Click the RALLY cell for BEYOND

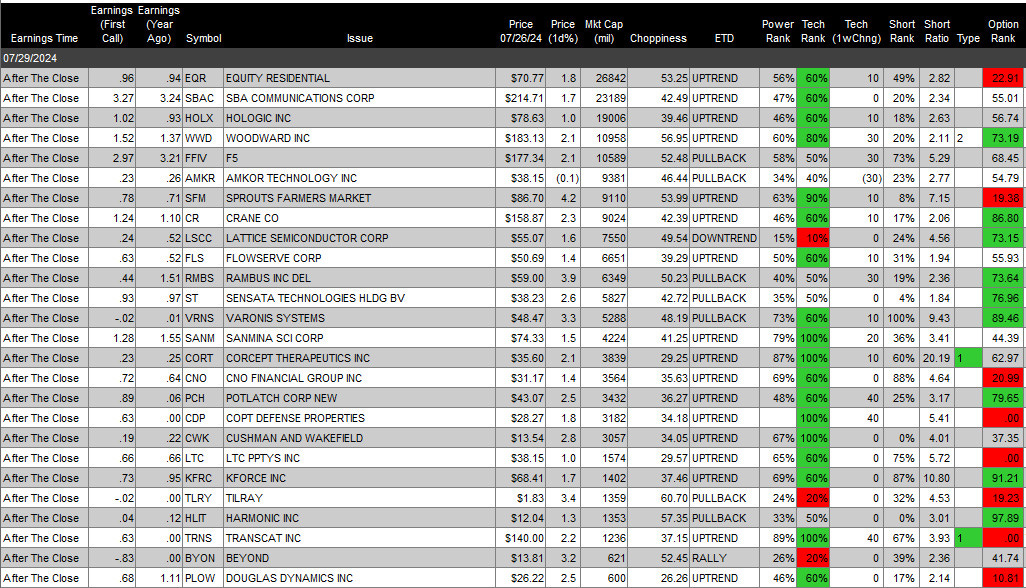click(x=724, y=559)
